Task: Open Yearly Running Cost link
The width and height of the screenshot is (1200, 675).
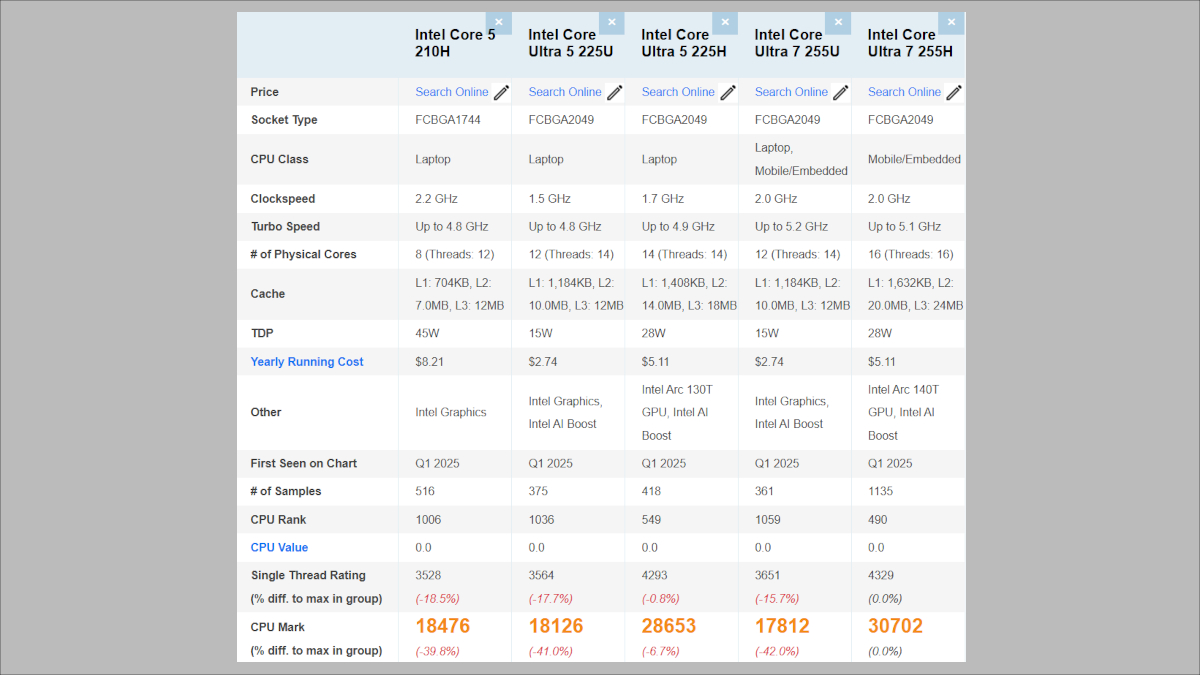Action: 307,362
